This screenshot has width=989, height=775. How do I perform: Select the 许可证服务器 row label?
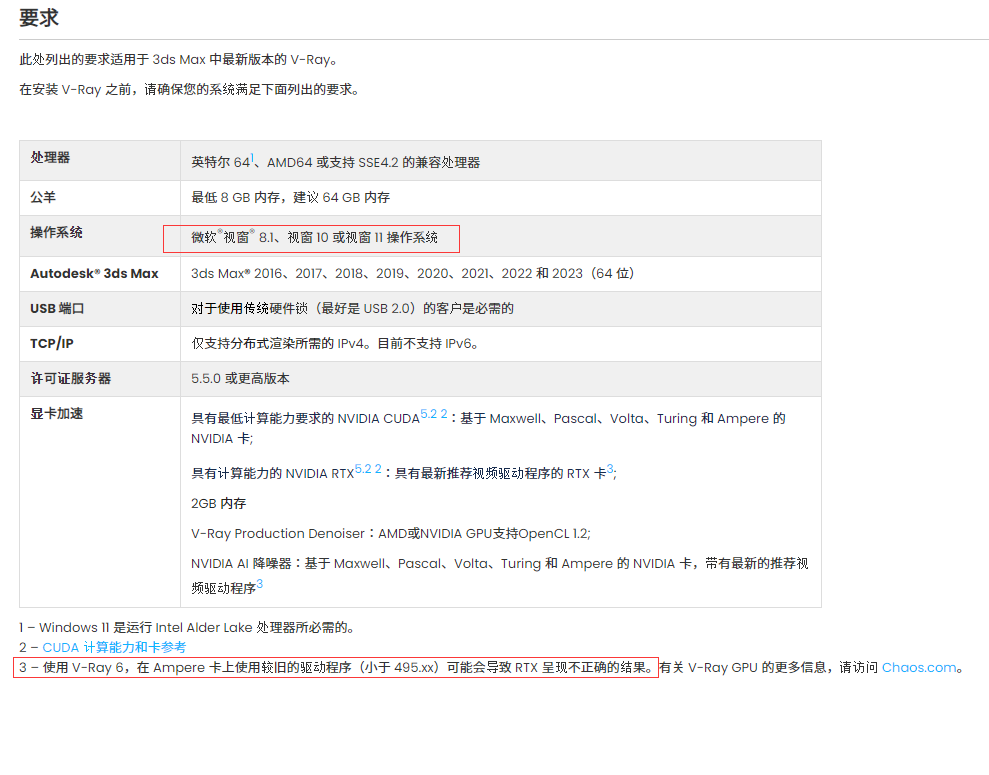(x=71, y=378)
